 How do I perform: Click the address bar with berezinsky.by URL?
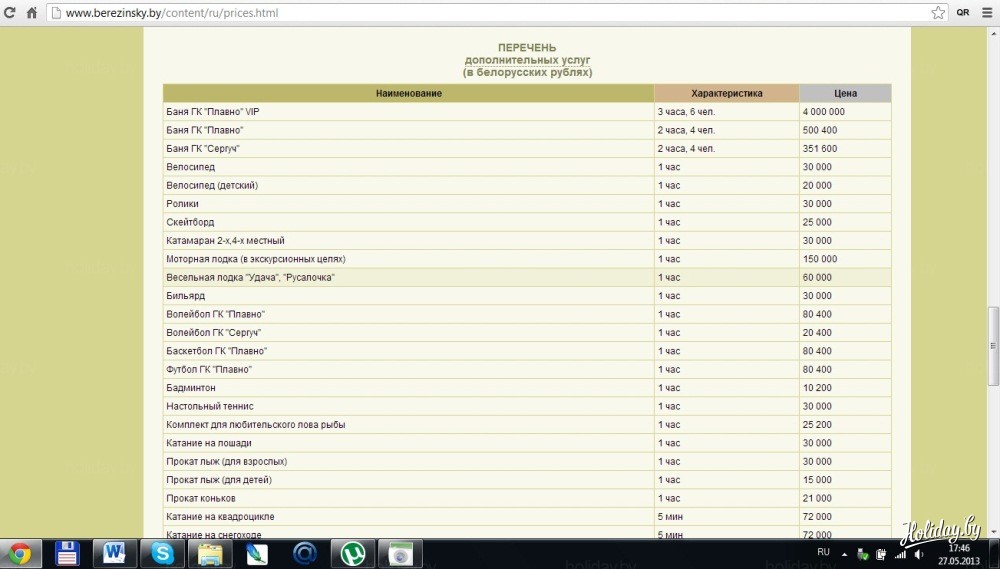tap(480, 13)
